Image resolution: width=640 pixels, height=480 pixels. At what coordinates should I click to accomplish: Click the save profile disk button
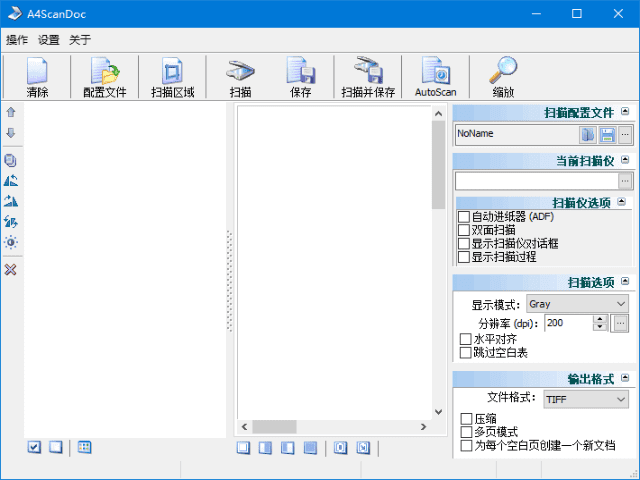click(x=606, y=134)
